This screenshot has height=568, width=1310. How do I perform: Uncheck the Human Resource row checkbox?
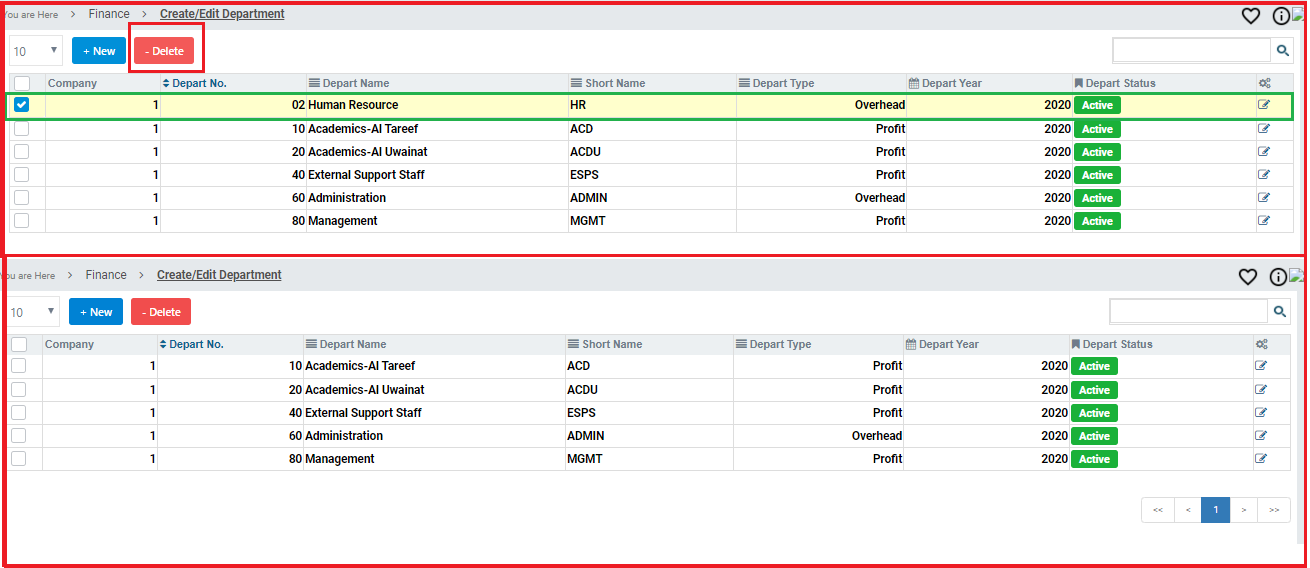click(x=22, y=105)
